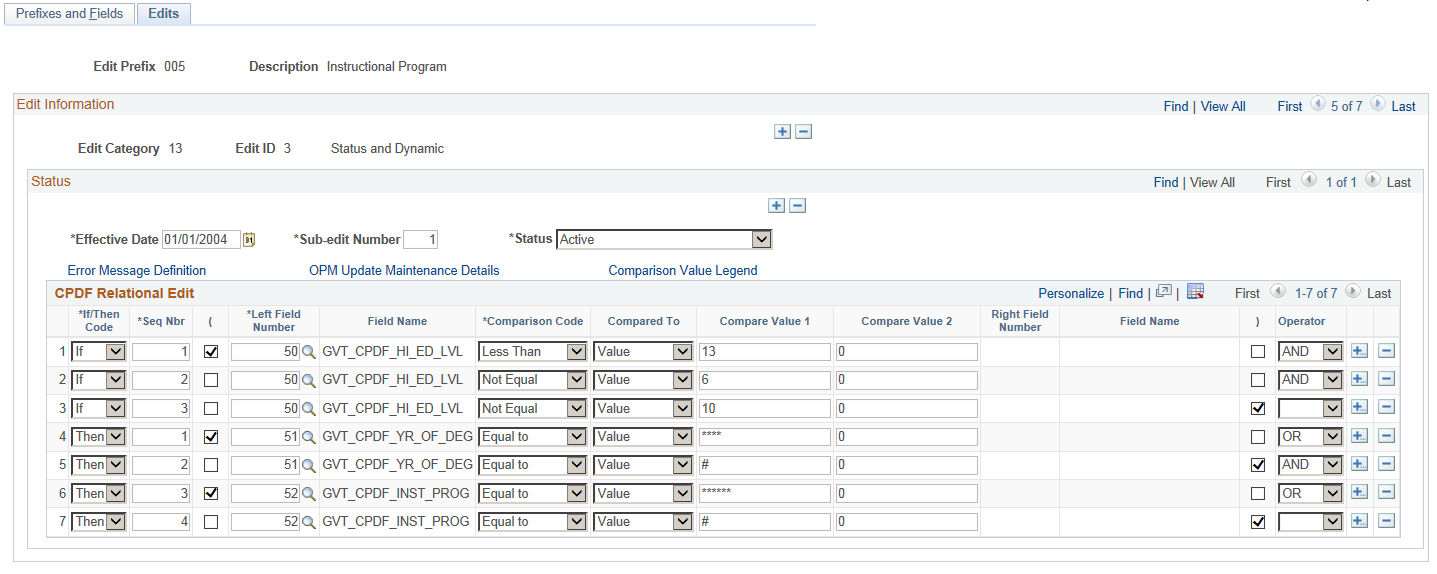Download CPDF grid to spreadsheet icon
This screenshot has width=1437, height=574.
(1195, 292)
